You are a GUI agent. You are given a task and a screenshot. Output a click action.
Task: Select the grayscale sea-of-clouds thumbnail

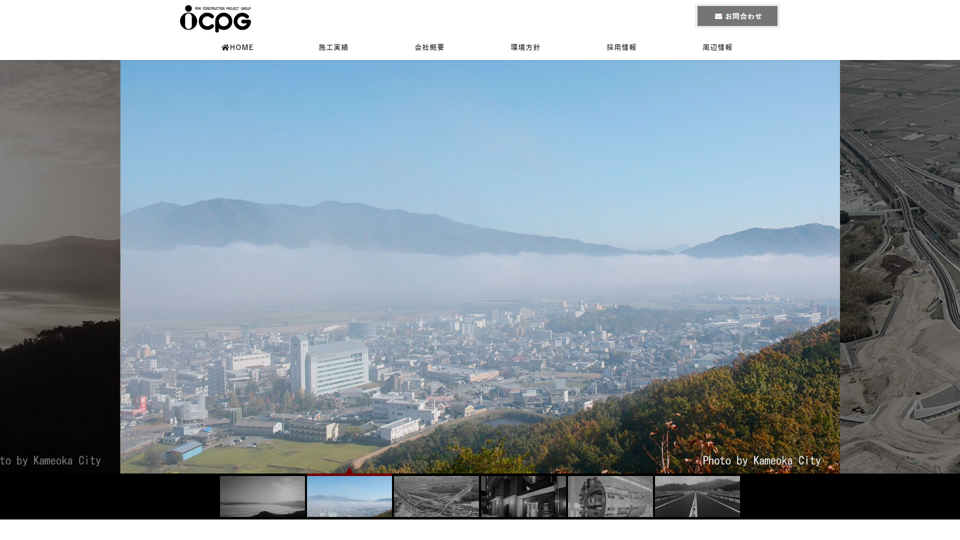click(x=262, y=496)
